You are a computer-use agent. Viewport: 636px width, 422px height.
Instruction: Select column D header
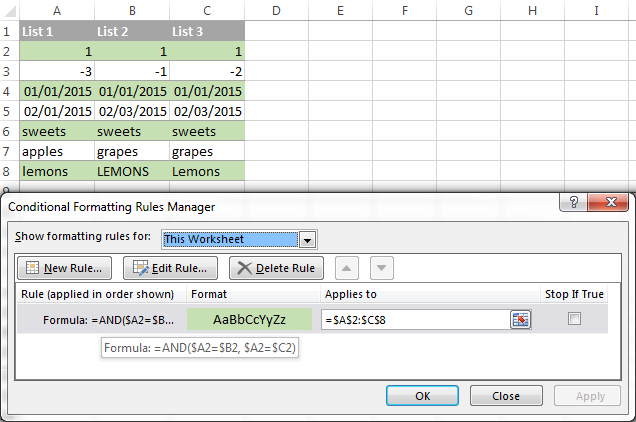[276, 11]
